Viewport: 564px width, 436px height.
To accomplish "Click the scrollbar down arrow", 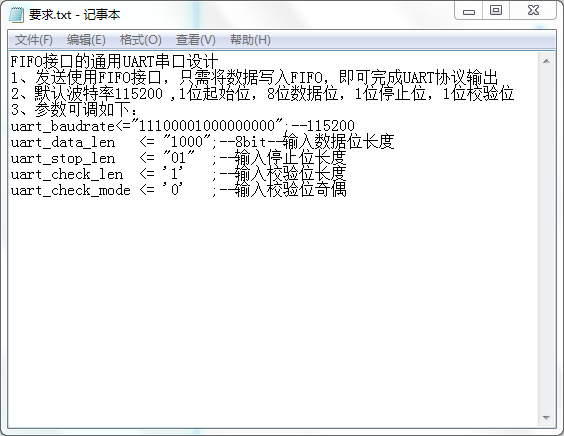I will (x=546, y=418).
